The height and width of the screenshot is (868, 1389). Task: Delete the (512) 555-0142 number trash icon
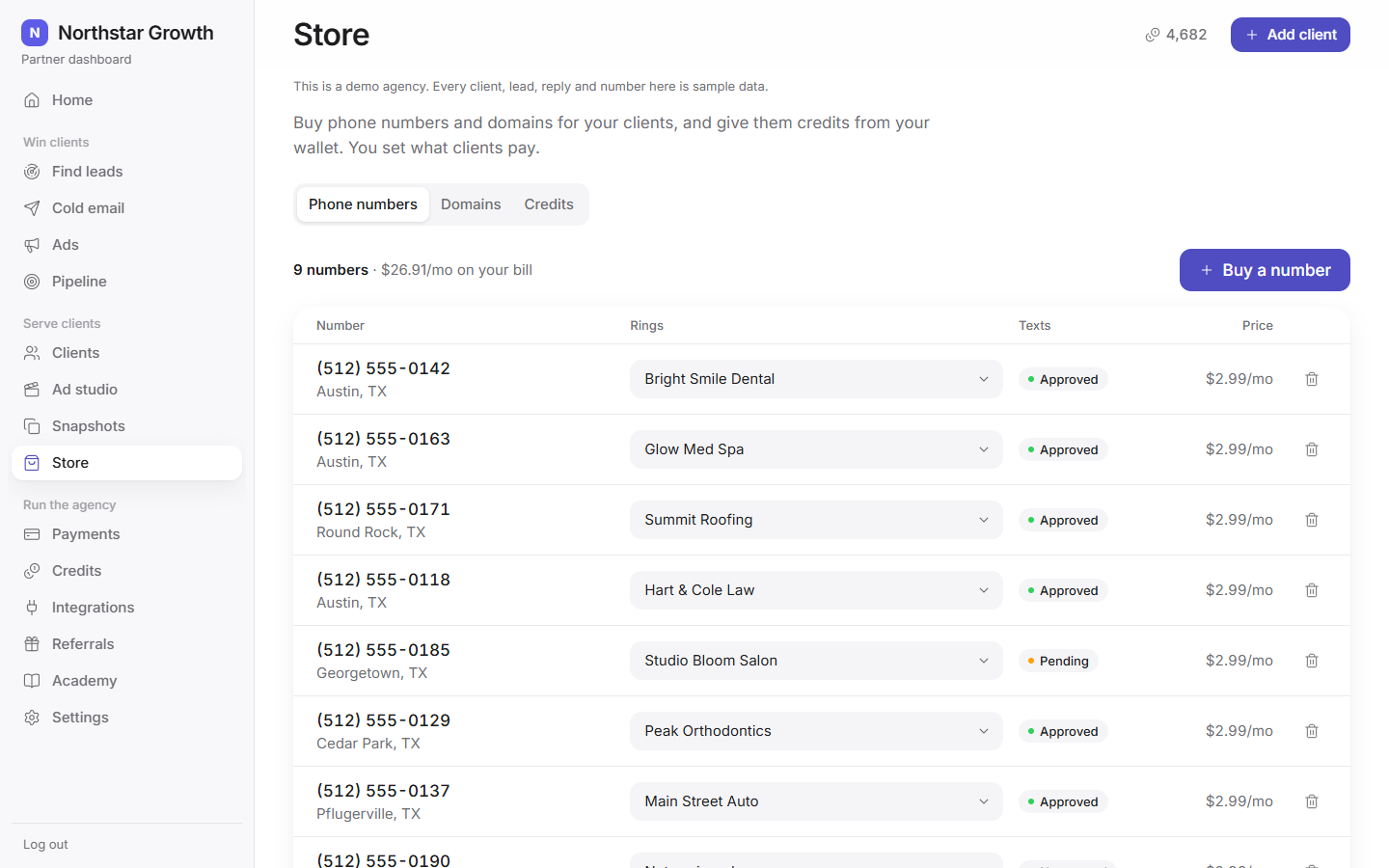[1312, 379]
